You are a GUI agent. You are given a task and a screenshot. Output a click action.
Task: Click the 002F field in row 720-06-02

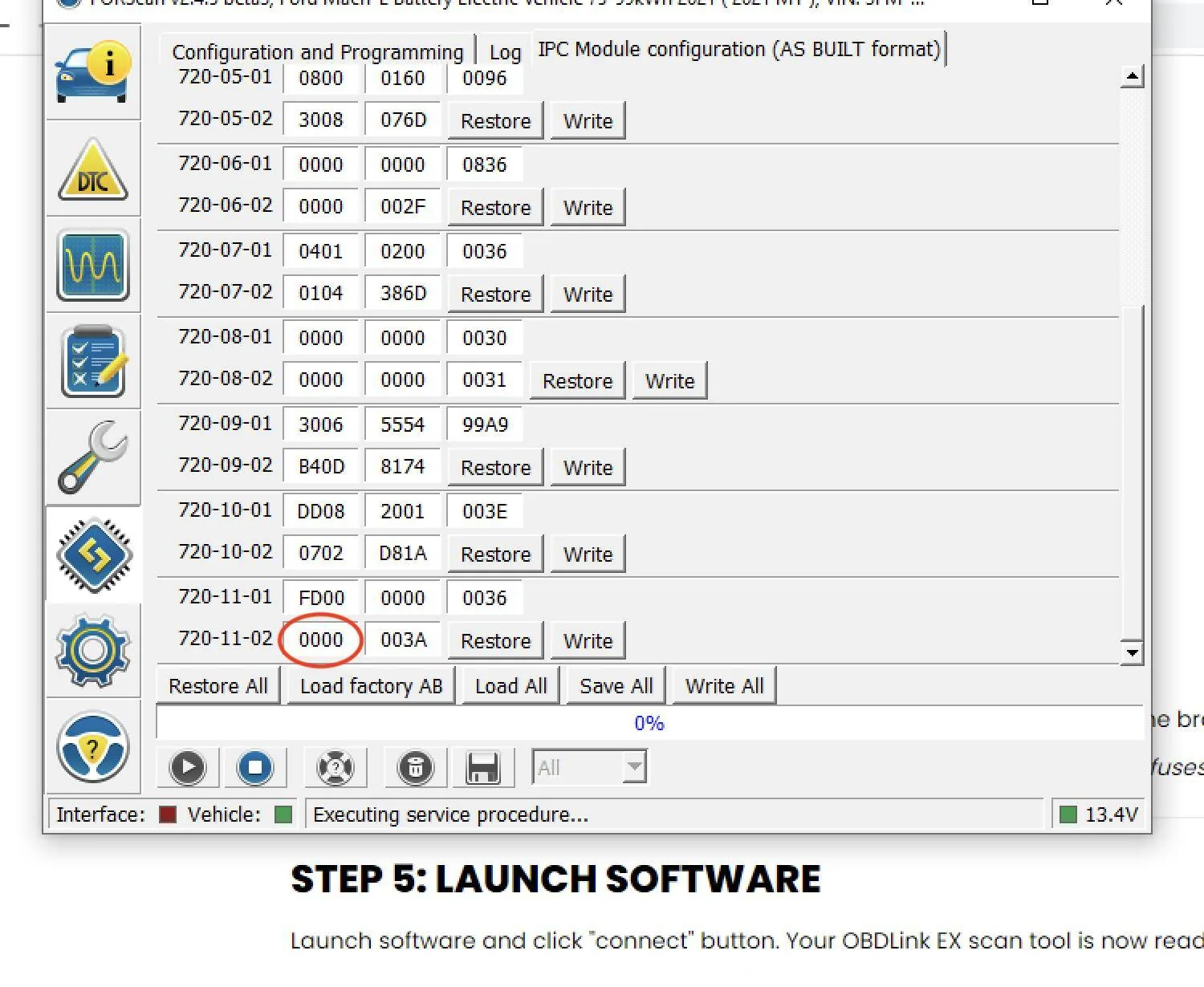pos(403,206)
